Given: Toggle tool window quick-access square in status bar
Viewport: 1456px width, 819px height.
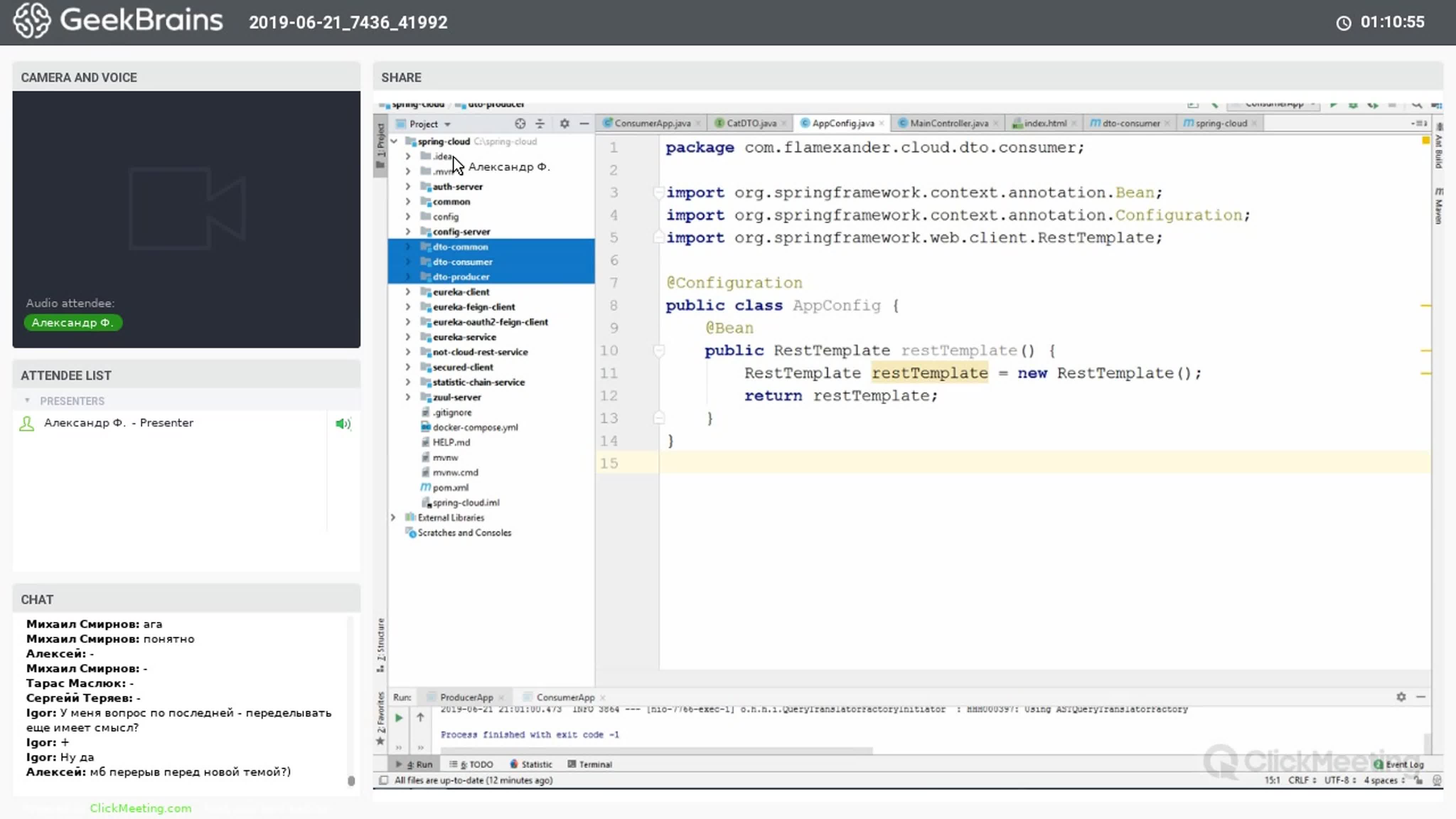Looking at the screenshot, I should click(383, 781).
